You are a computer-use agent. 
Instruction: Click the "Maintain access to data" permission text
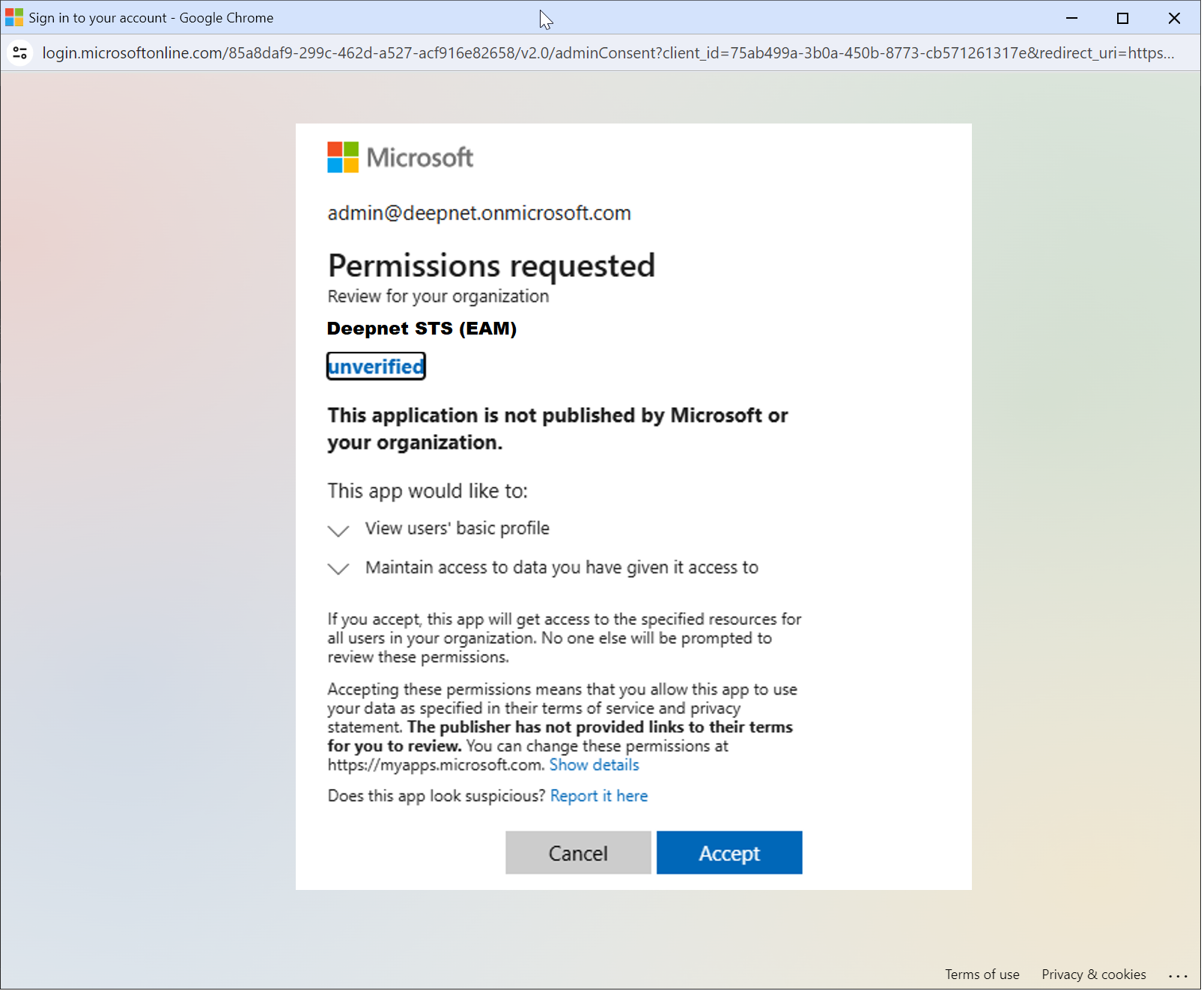click(562, 569)
